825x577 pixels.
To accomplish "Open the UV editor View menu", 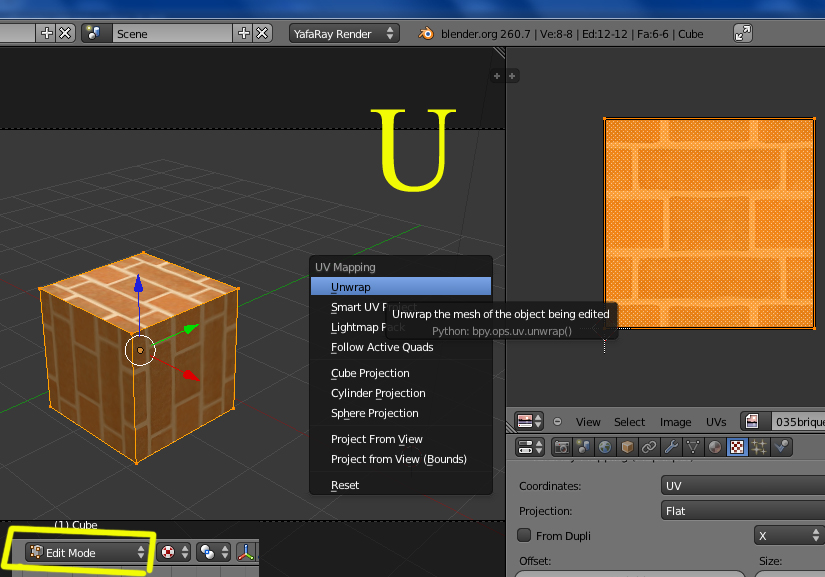I will (x=588, y=422).
